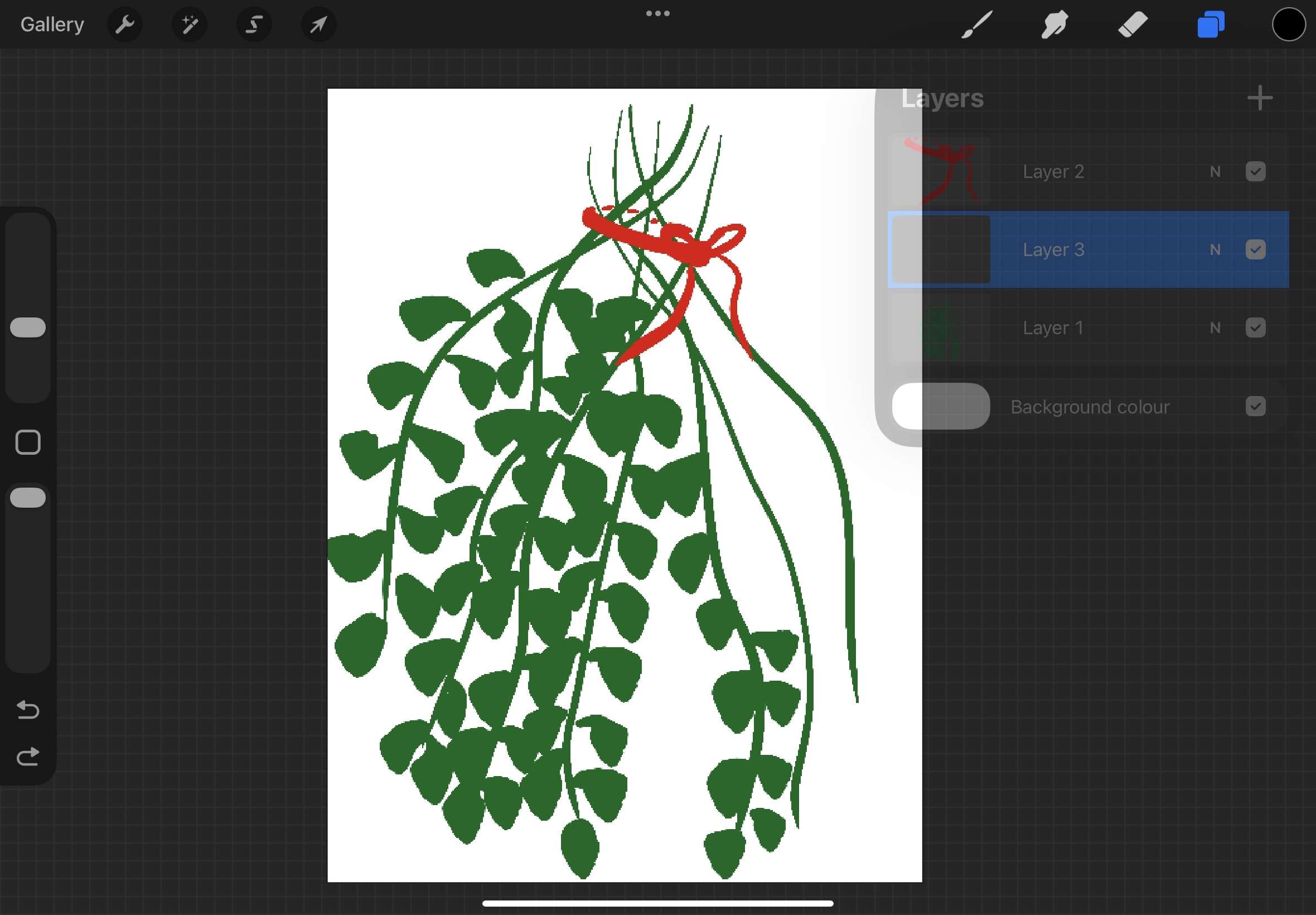
Task: Open blend mode N for Layer 2
Action: (1215, 171)
